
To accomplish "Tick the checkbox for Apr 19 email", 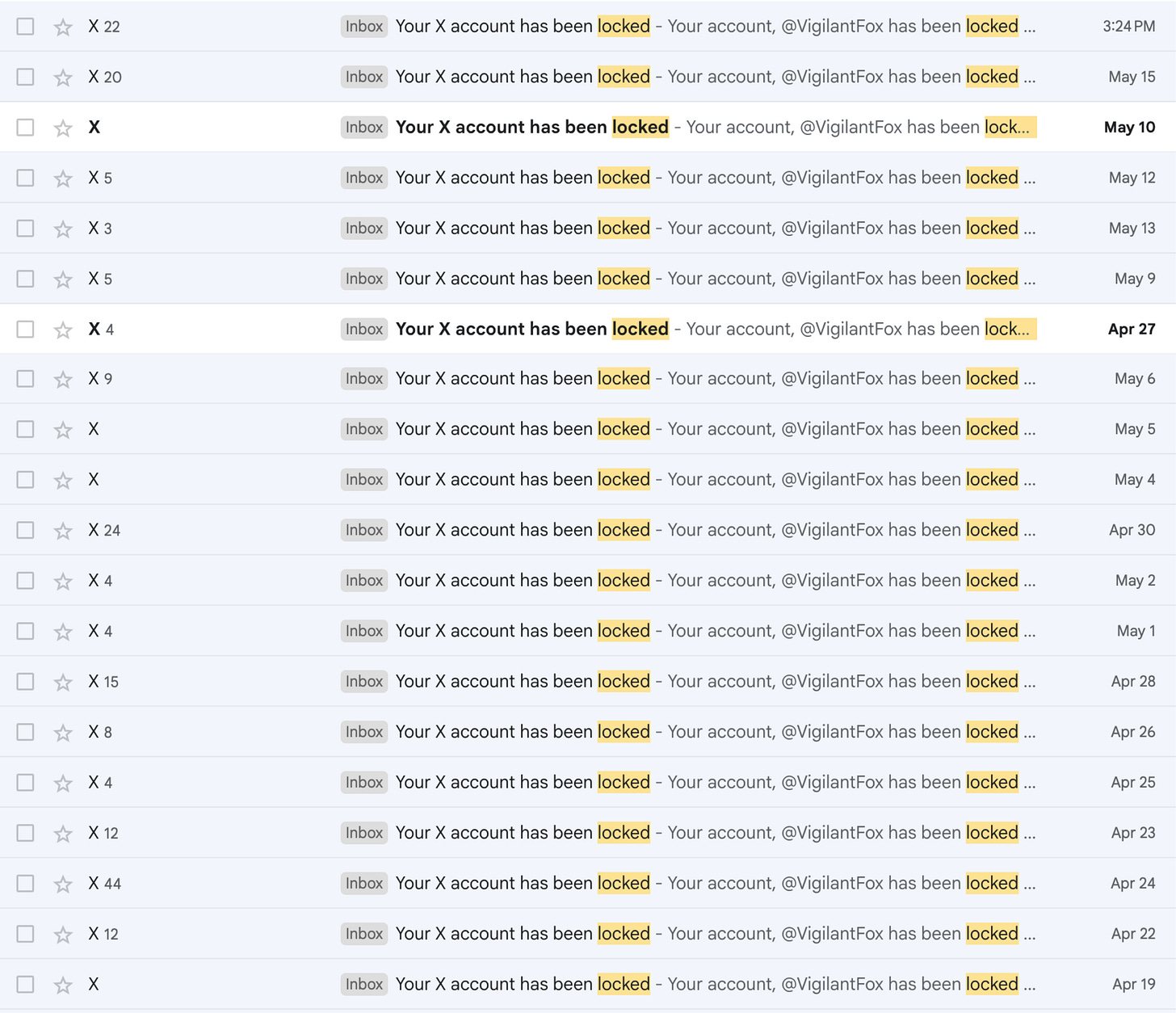I will pos(26,984).
